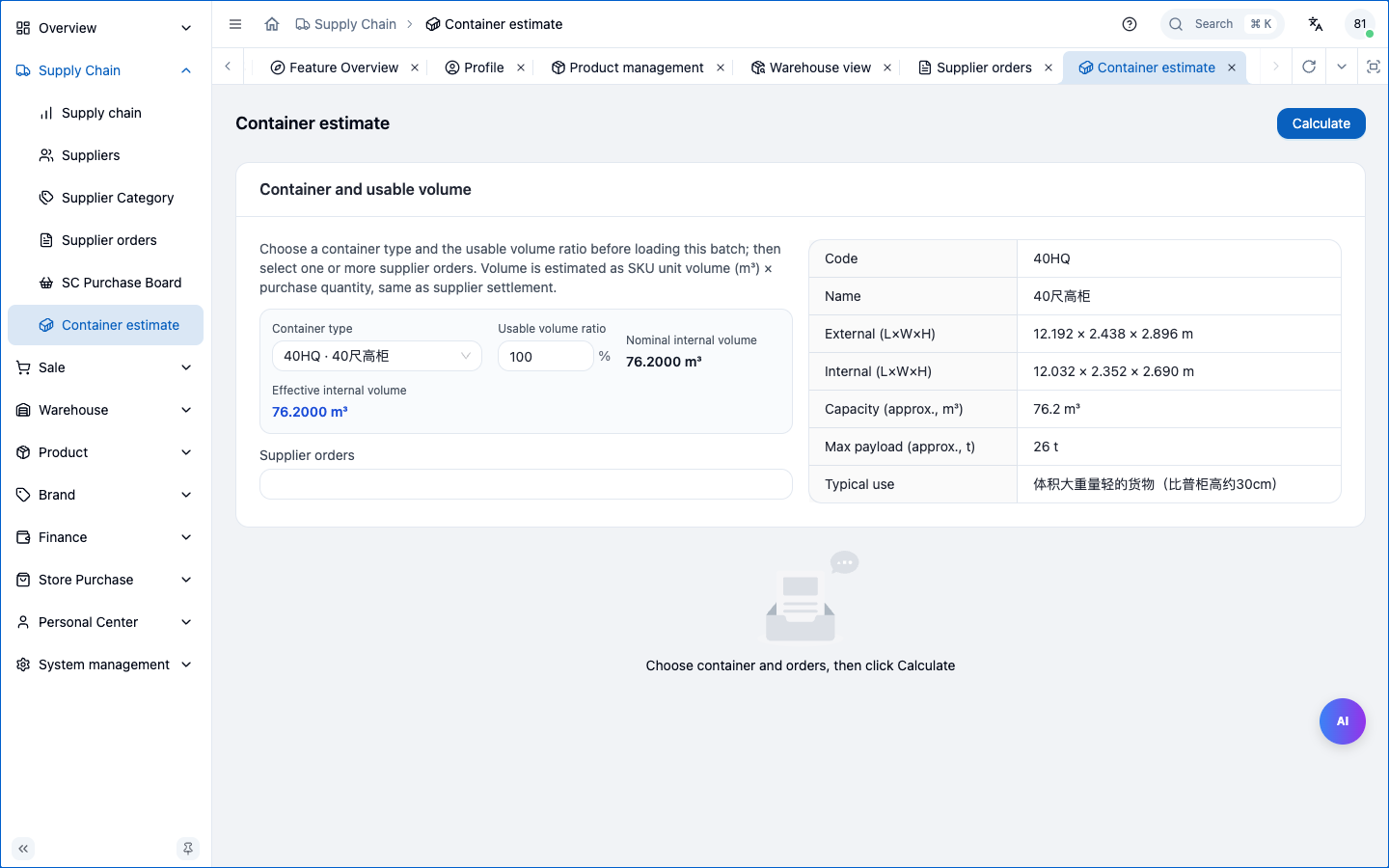Open the user avatar labeled 81
The width and height of the screenshot is (1389, 868).
click(1360, 24)
